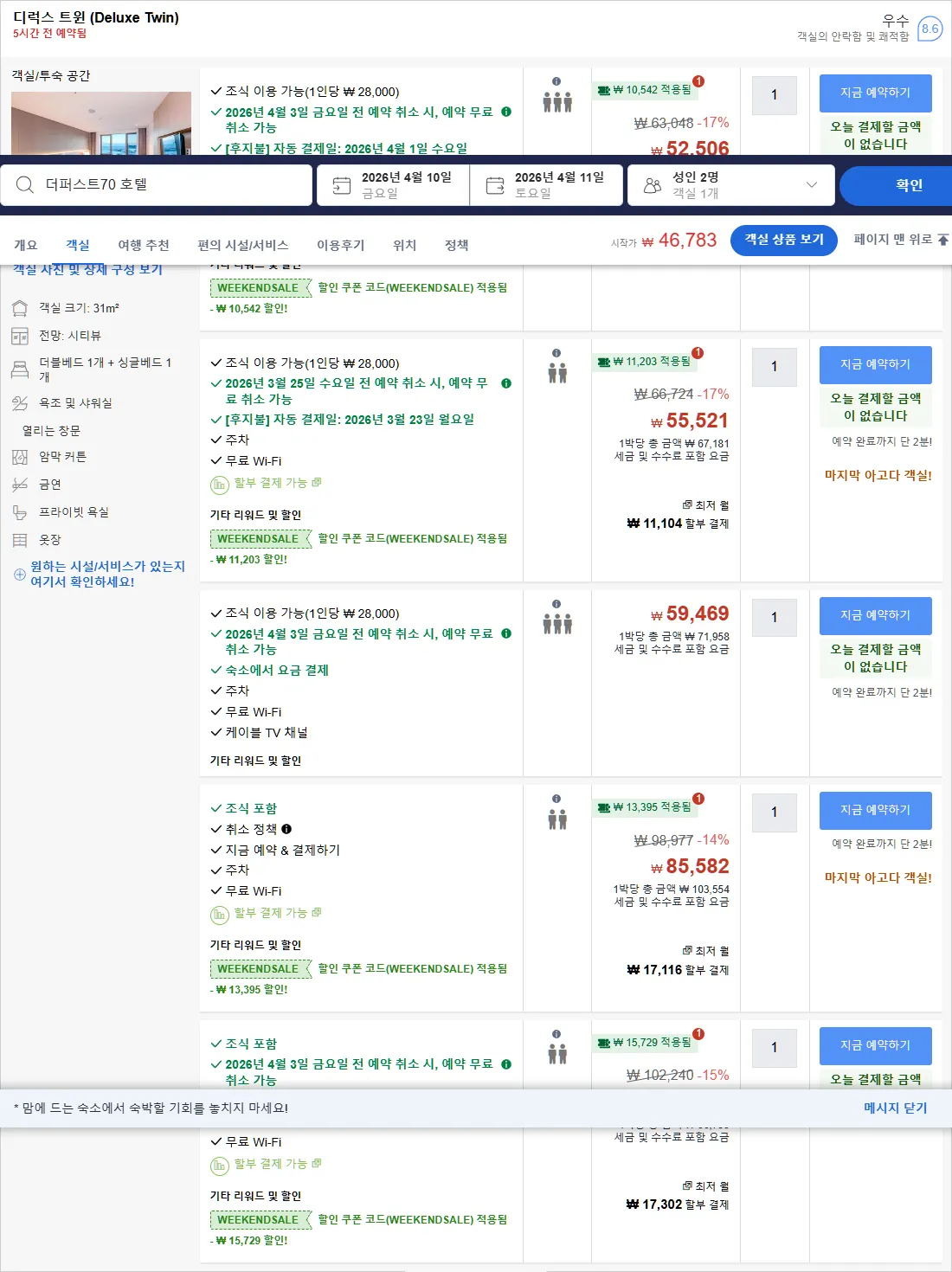
Task: Open room quantity selector in ₩85,582 row
Action: 775,813
